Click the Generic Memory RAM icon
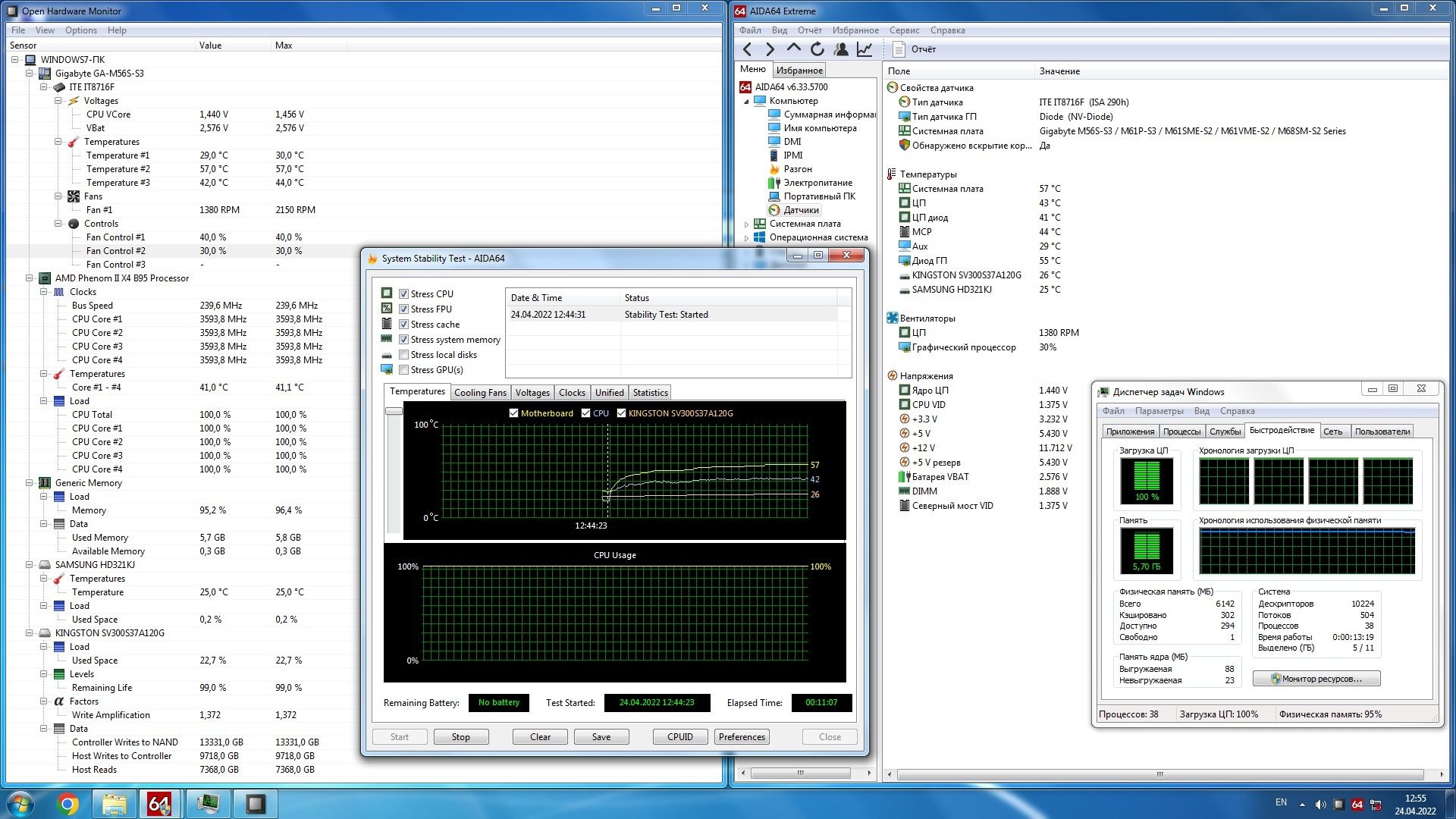The image size is (1456, 819). pyautogui.click(x=45, y=483)
